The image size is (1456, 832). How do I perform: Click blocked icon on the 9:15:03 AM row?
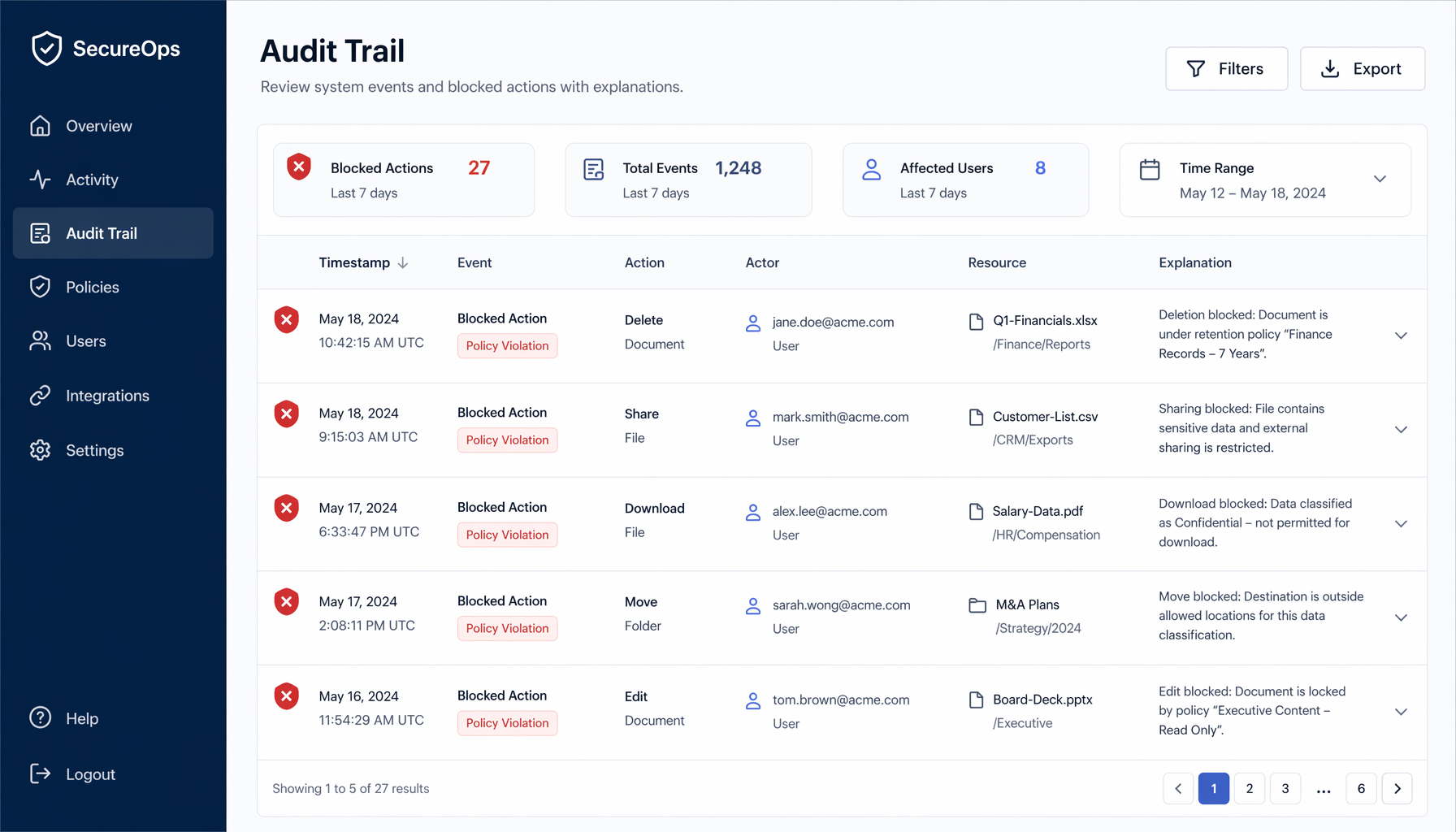point(286,414)
